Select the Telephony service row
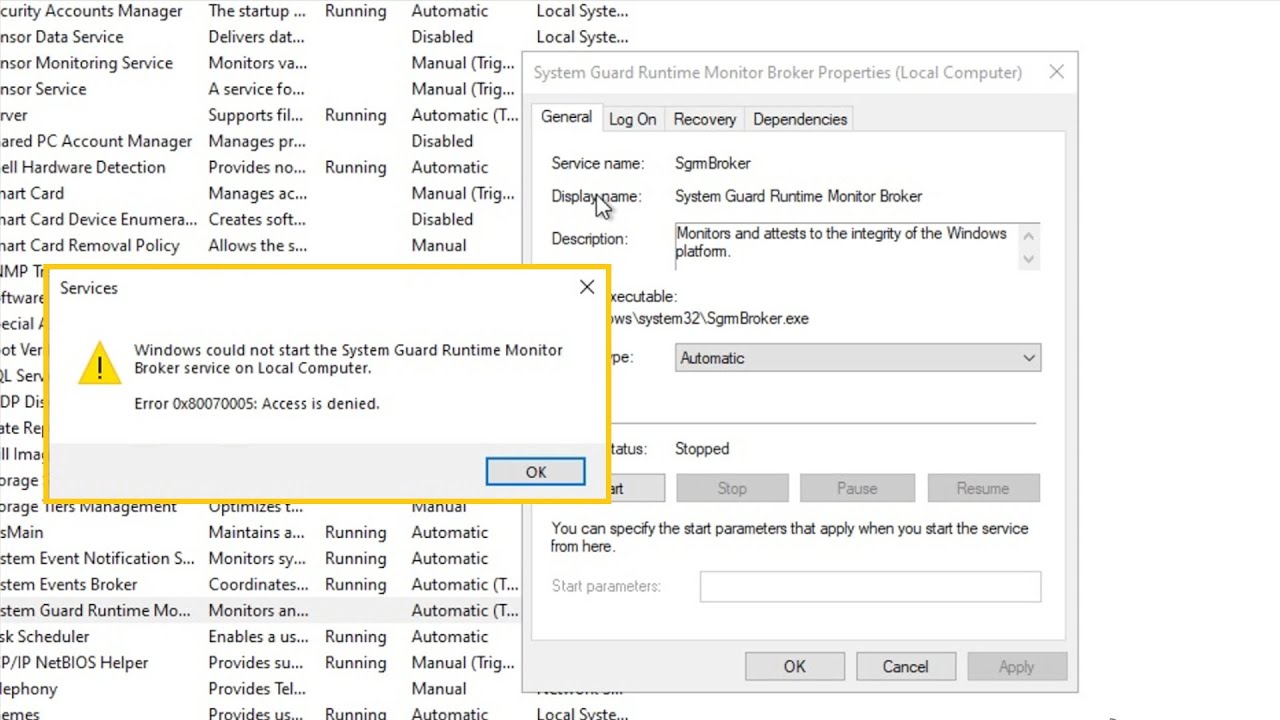The image size is (1280, 720). tap(260, 688)
